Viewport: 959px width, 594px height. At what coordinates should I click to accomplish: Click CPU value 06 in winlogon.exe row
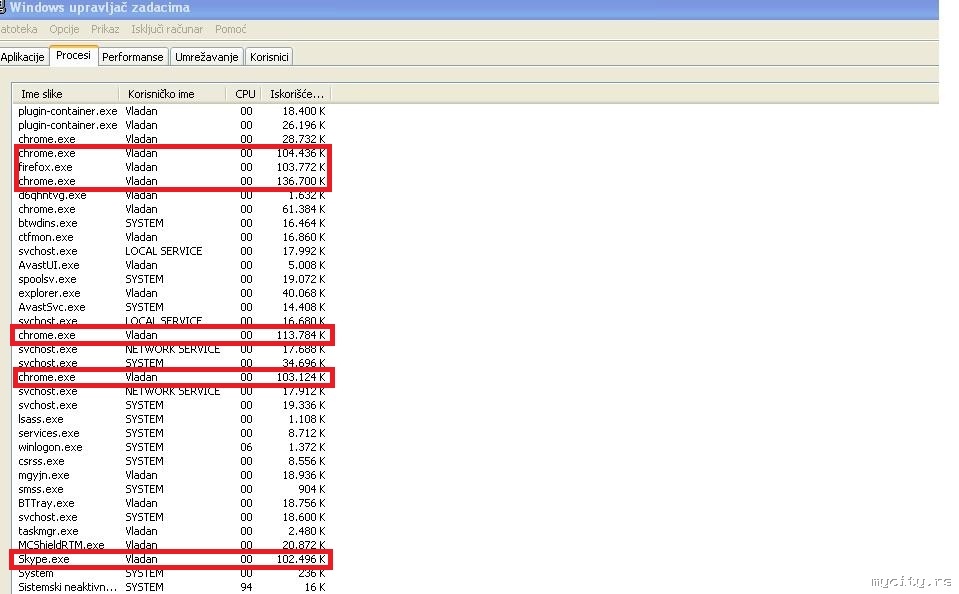[246, 448]
